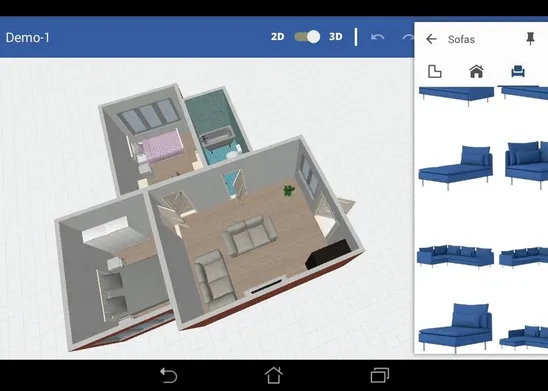Toggle the 2D/3D view switch
548x391 pixels.
[x=307, y=37]
